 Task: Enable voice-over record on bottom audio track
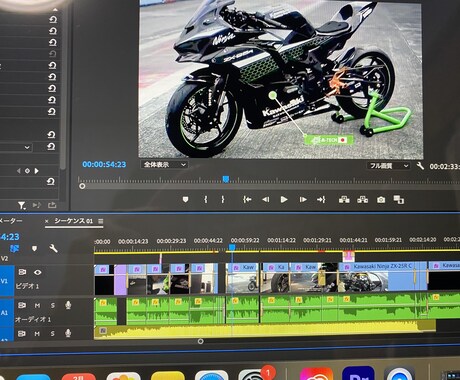tap(68, 333)
